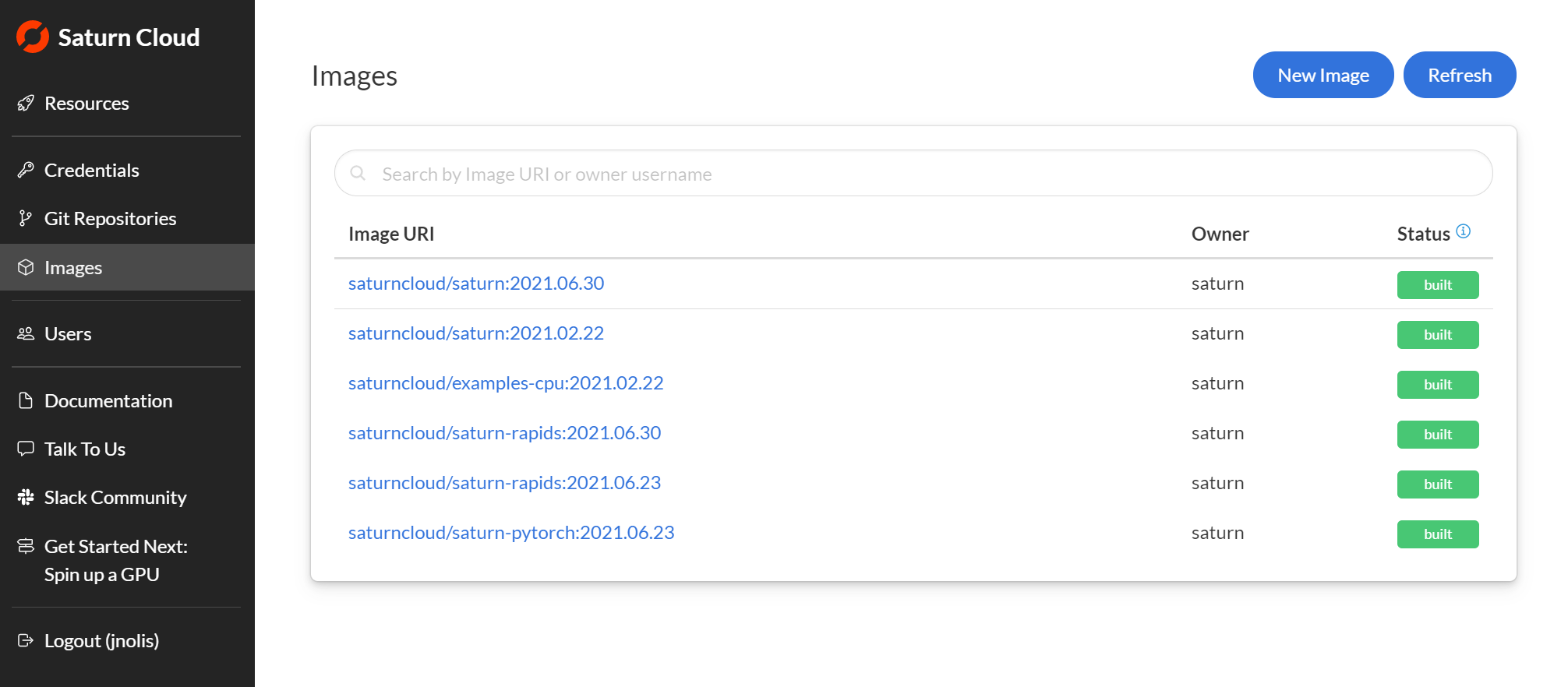Click the Refresh button
Screen dimensions: 1568x687
click(x=1460, y=75)
